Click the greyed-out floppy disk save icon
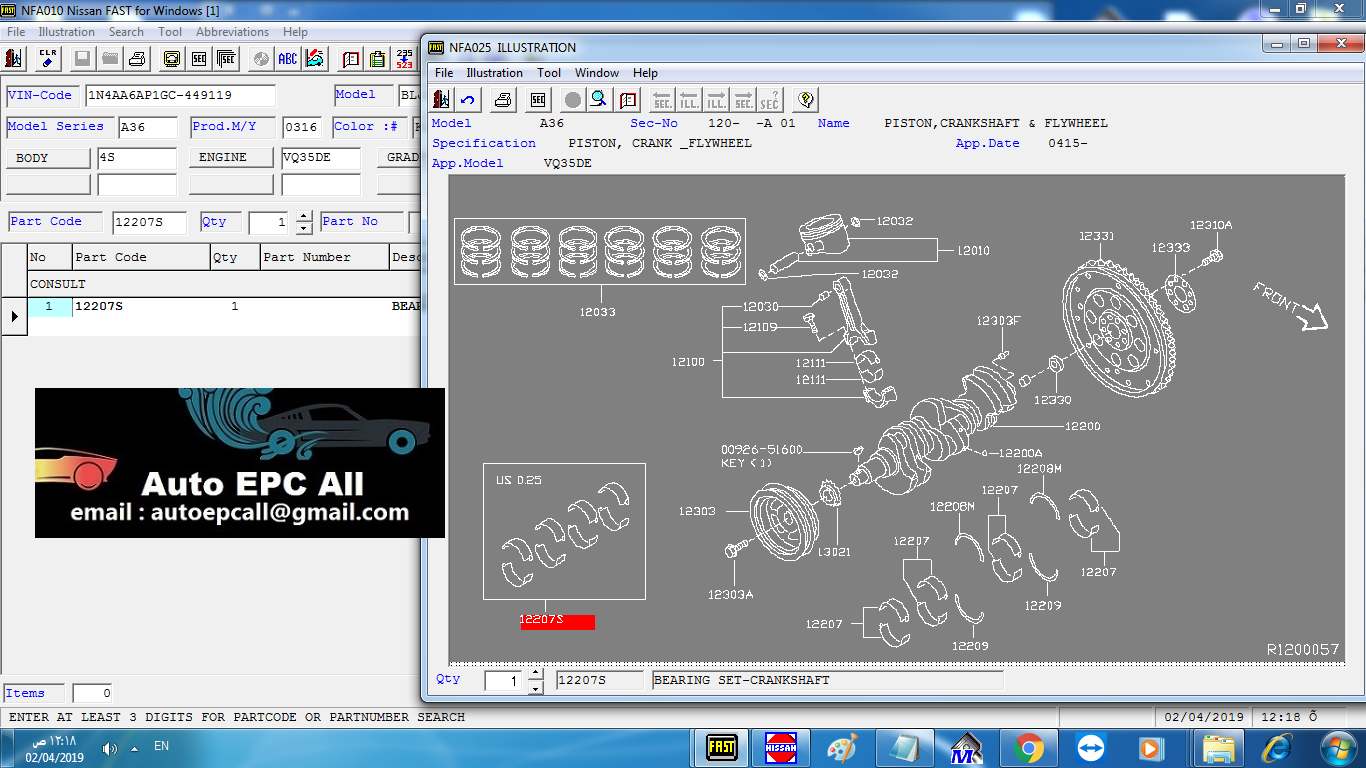The height and width of the screenshot is (768, 1366). pos(82,59)
